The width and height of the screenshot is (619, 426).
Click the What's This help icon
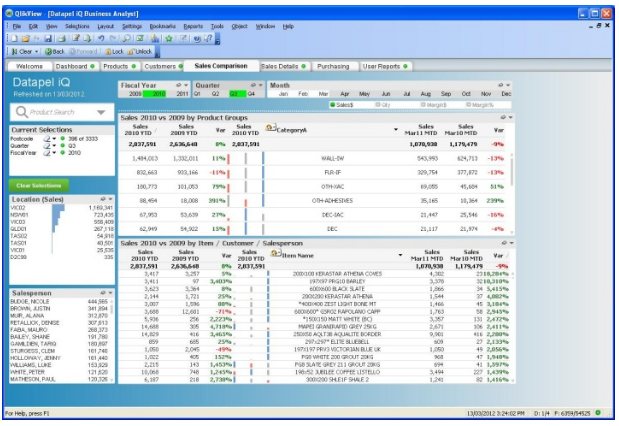click(x=208, y=39)
